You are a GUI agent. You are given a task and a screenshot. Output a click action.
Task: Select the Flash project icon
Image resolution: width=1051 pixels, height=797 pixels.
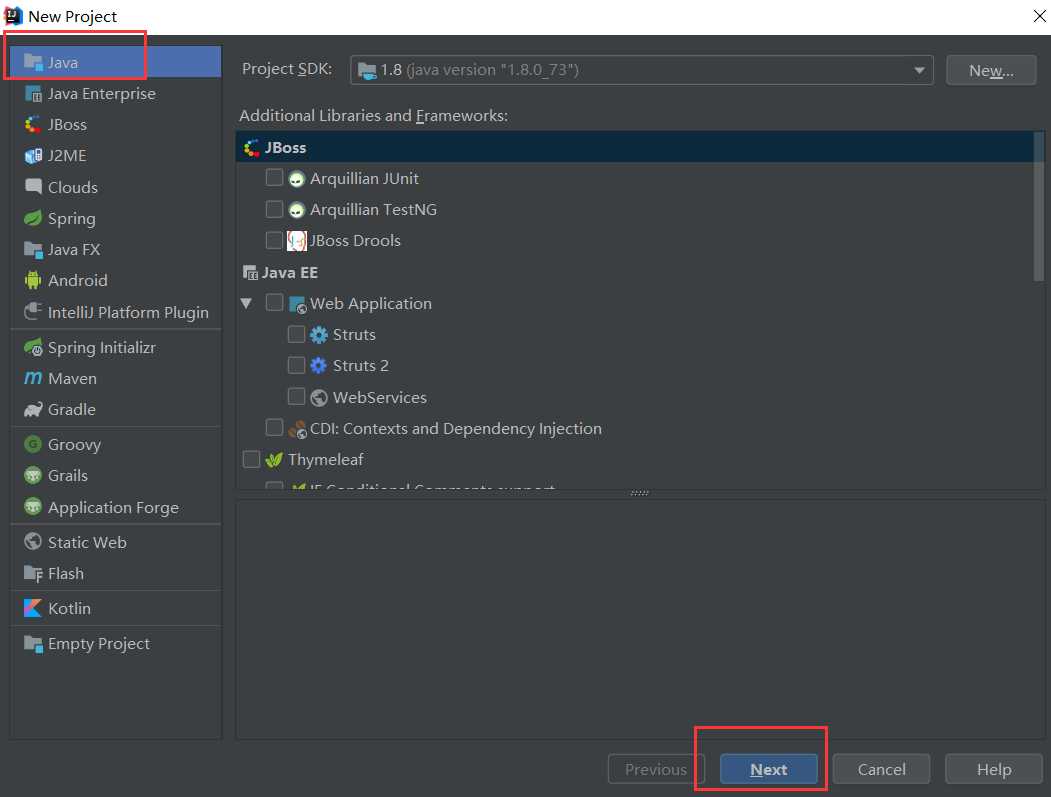pos(33,574)
